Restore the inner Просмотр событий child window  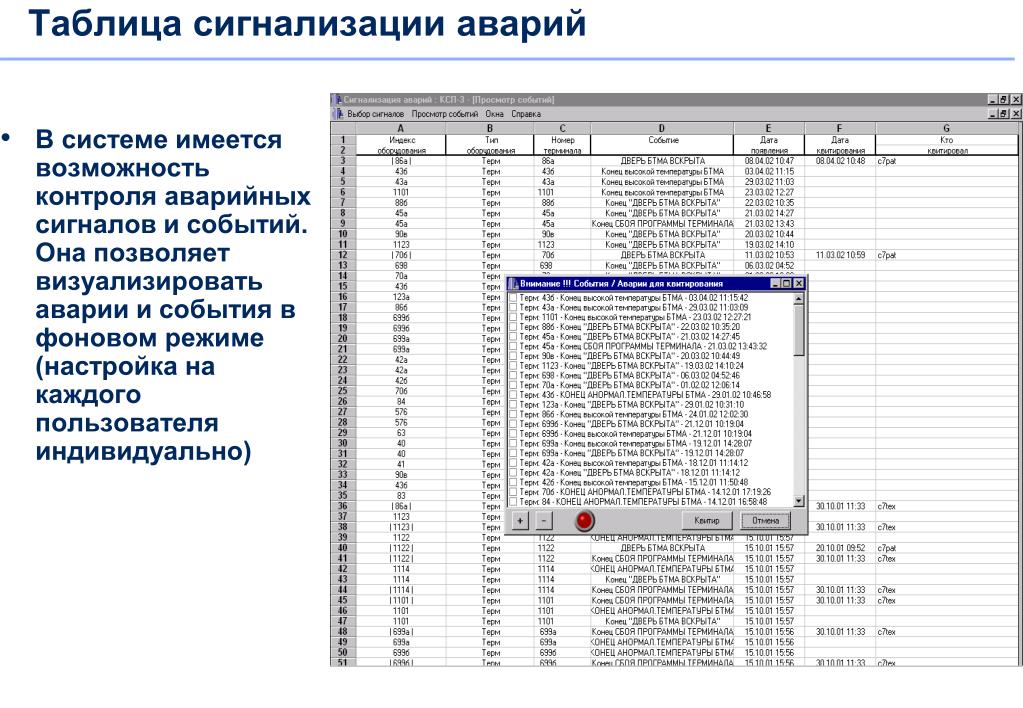tap(1004, 114)
